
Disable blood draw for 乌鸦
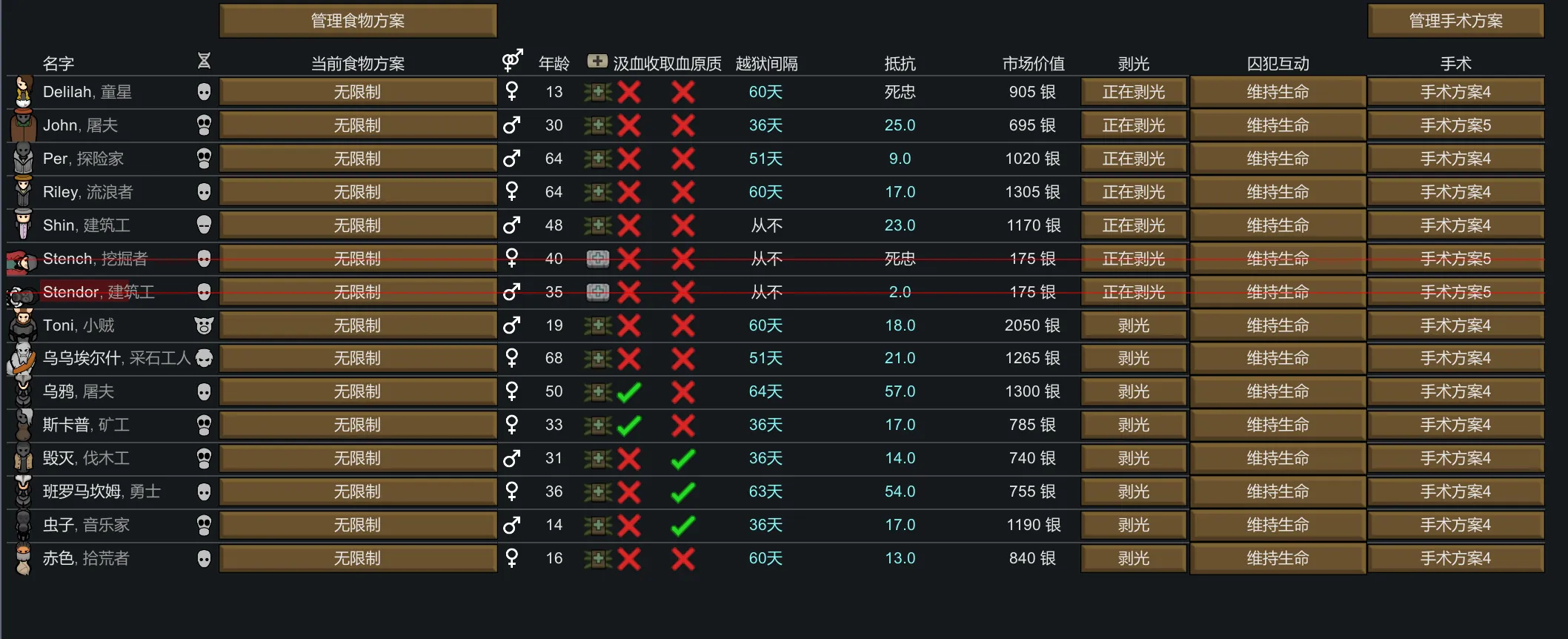pyautogui.click(x=629, y=391)
